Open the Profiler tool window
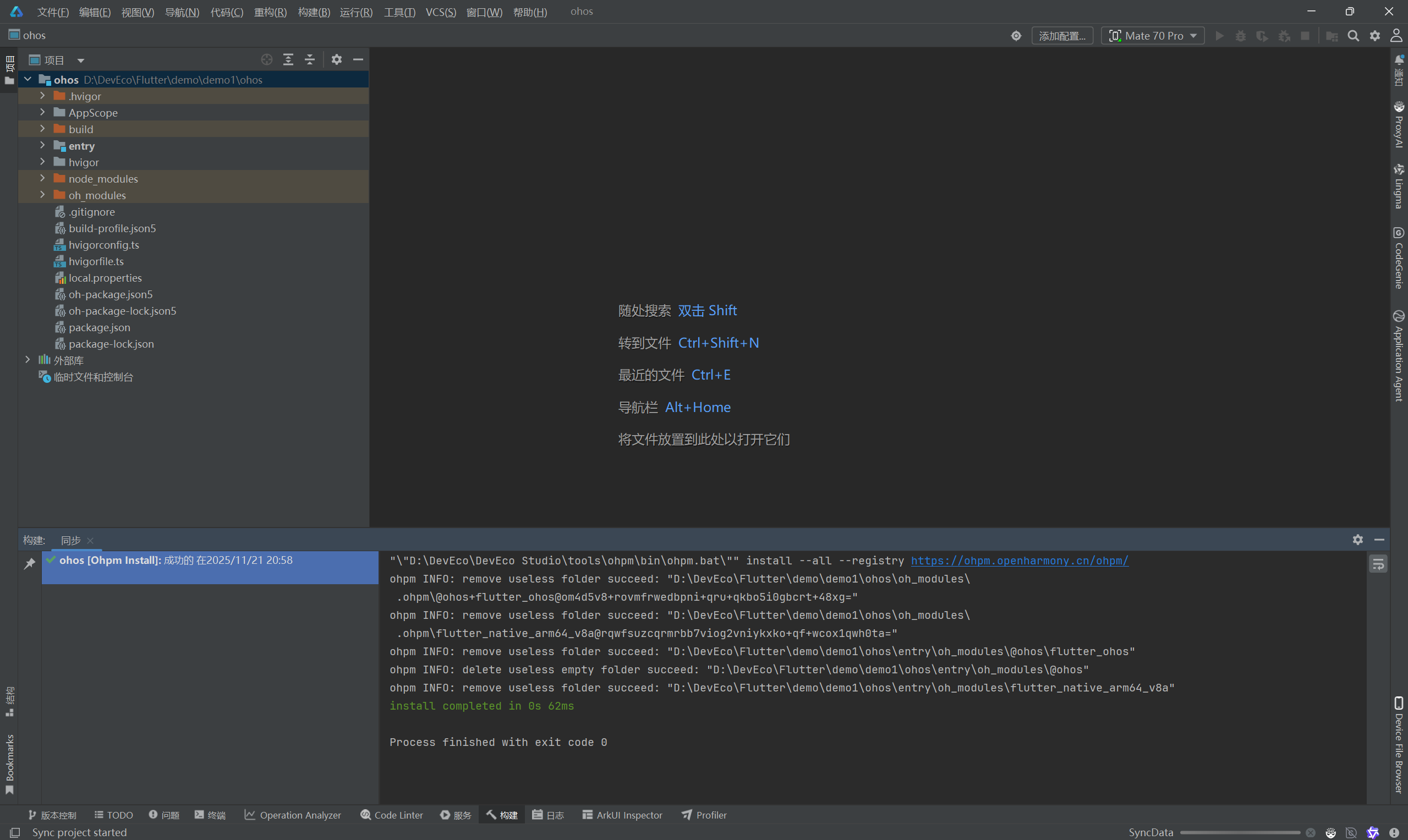This screenshot has width=1408, height=840. (x=704, y=815)
